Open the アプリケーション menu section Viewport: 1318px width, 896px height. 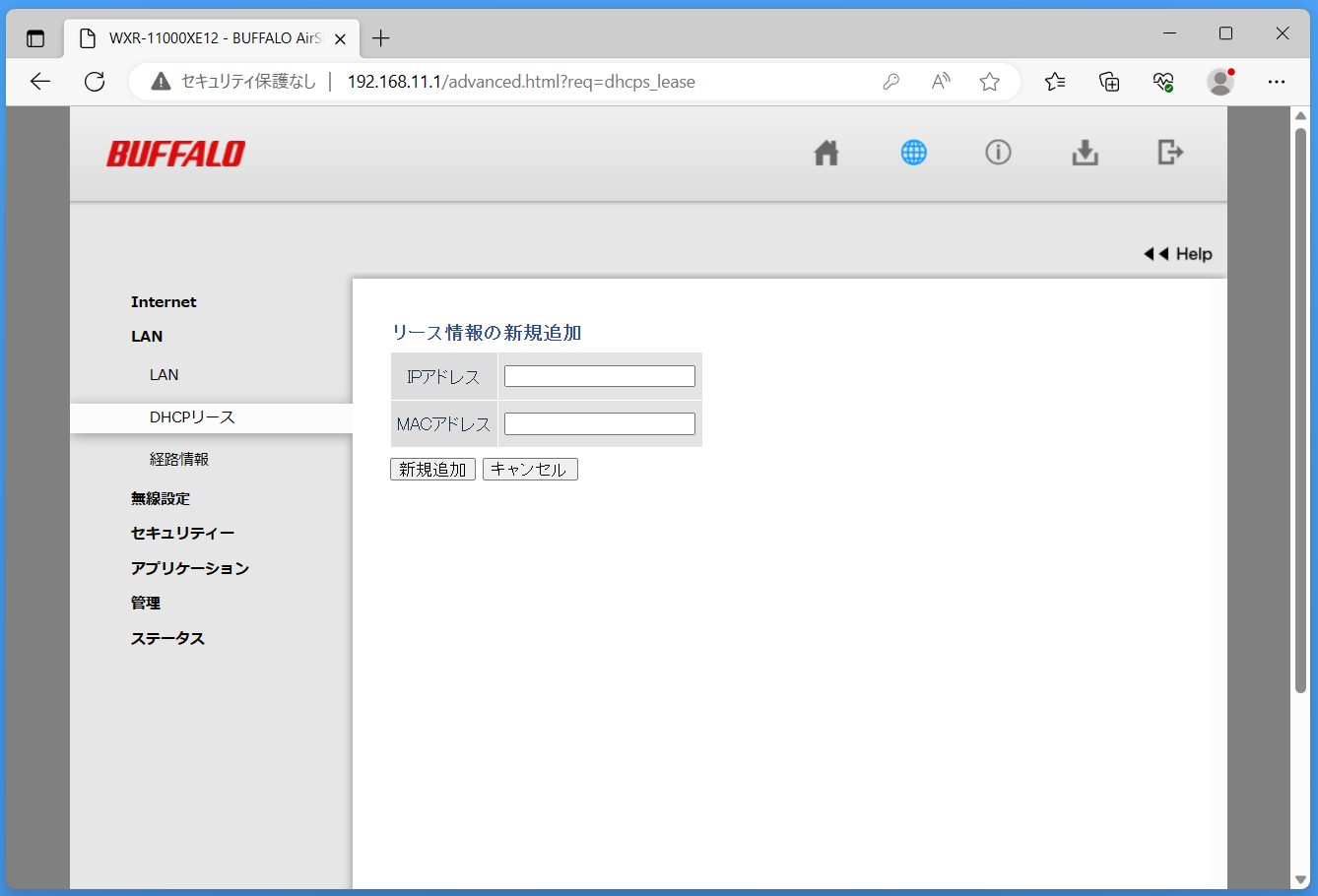click(x=190, y=569)
